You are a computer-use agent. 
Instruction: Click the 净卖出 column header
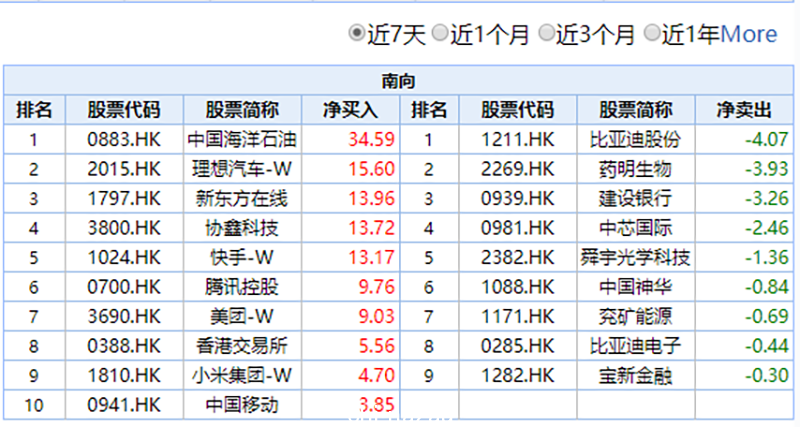tap(744, 110)
